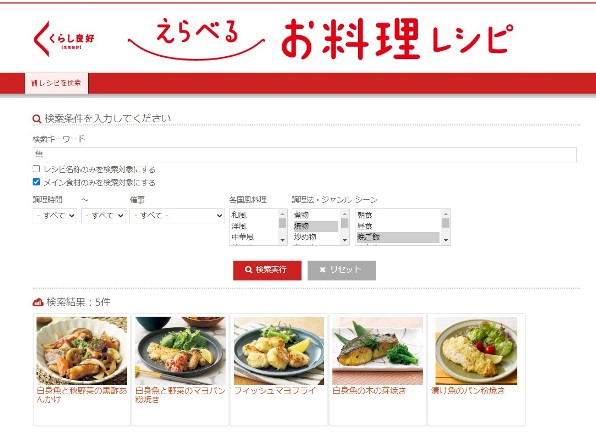Click the up arrow of the cuisine-style list
The image size is (596, 439).
coord(282,214)
